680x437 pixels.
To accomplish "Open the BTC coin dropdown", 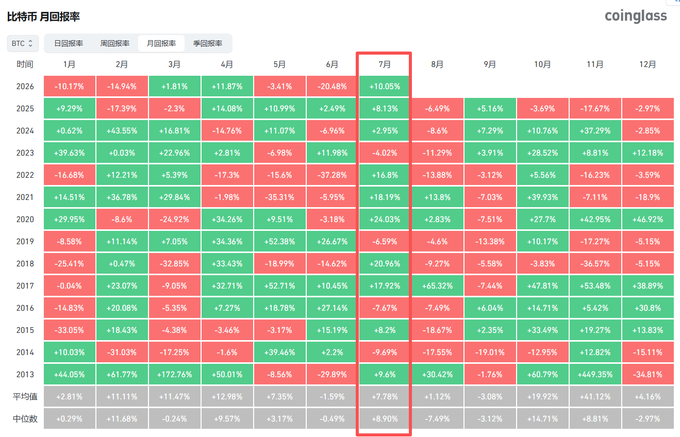I will tap(23, 43).
